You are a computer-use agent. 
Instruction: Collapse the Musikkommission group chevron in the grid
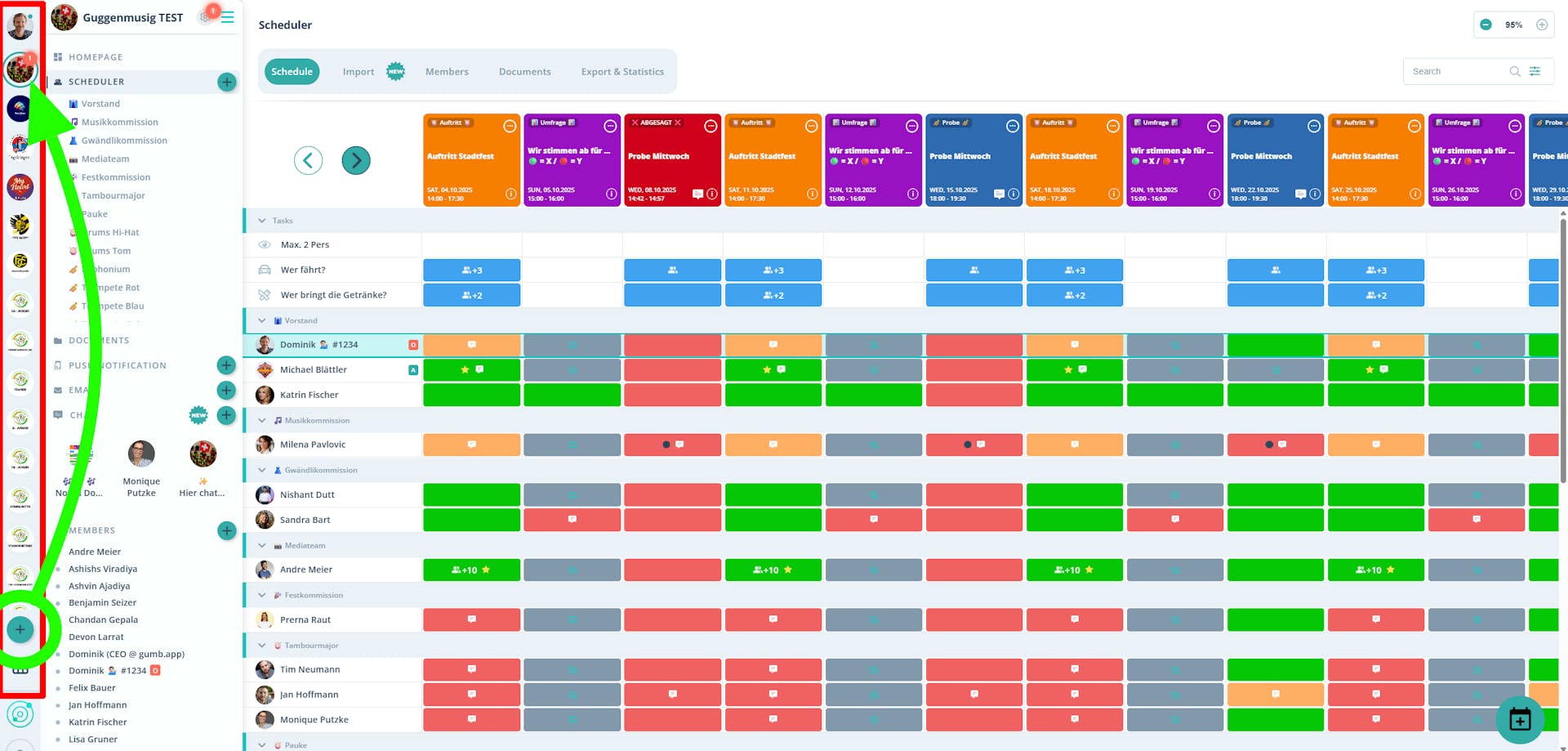[262, 420]
